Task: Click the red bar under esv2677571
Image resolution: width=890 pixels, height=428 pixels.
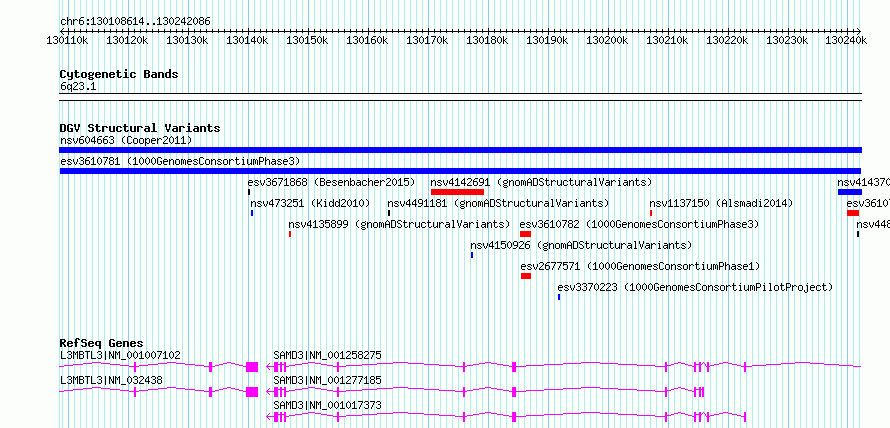Action: [x=526, y=276]
